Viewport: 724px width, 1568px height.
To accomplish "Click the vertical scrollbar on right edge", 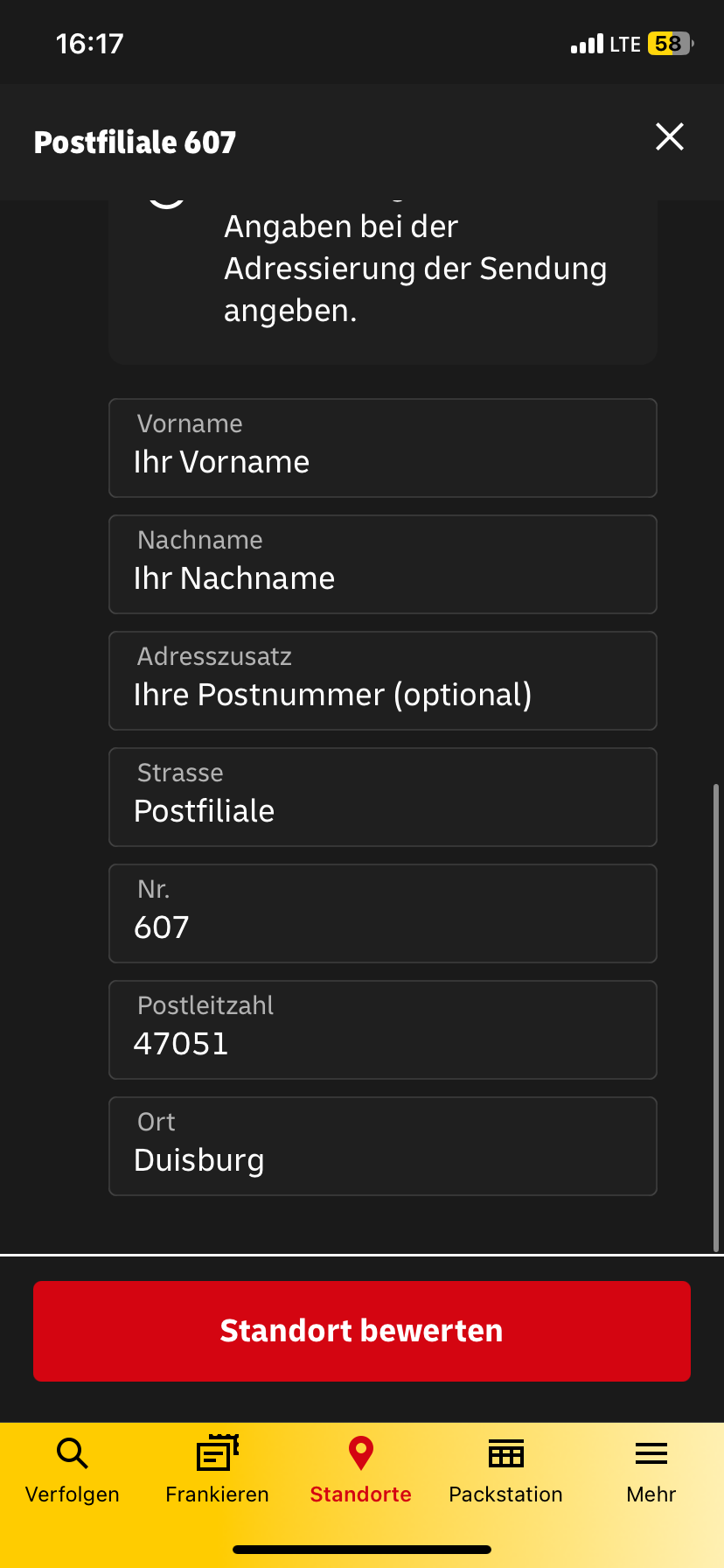I will (x=716, y=1015).
